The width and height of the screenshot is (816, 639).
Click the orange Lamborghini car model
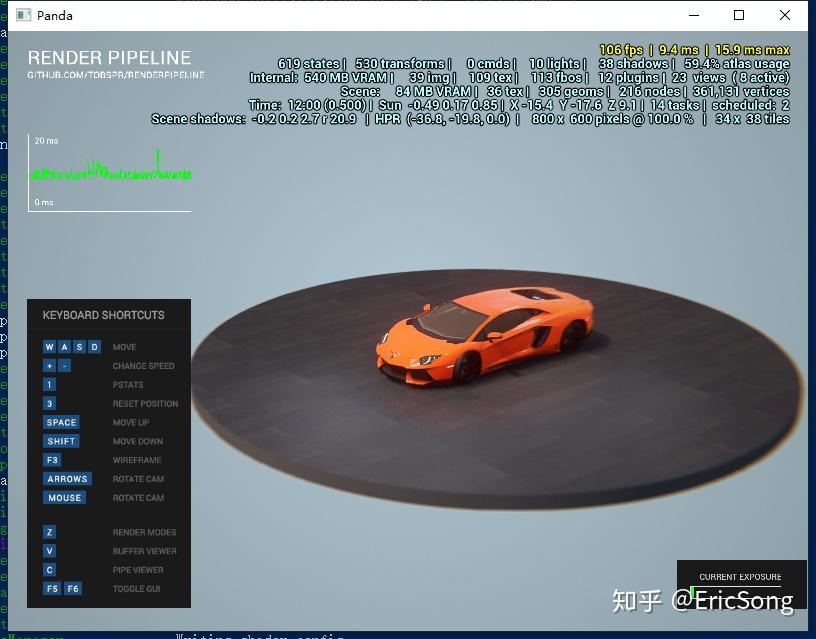(485, 335)
